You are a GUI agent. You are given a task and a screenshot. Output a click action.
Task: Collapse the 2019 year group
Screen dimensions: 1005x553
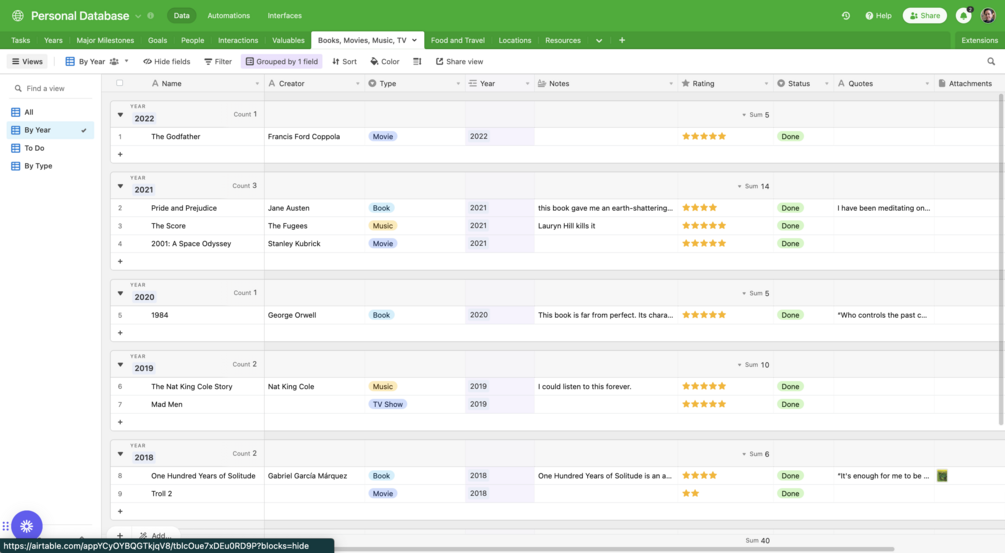point(120,365)
